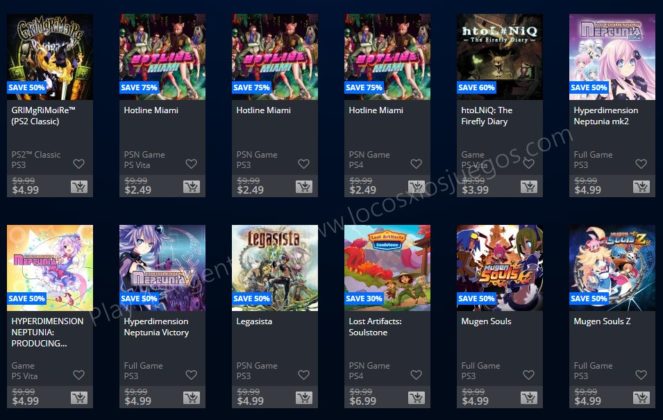This screenshot has width=663, height=420.
Task: Toggle wishlist heart for GRIMgRiMoiRe
Action: click(79, 164)
